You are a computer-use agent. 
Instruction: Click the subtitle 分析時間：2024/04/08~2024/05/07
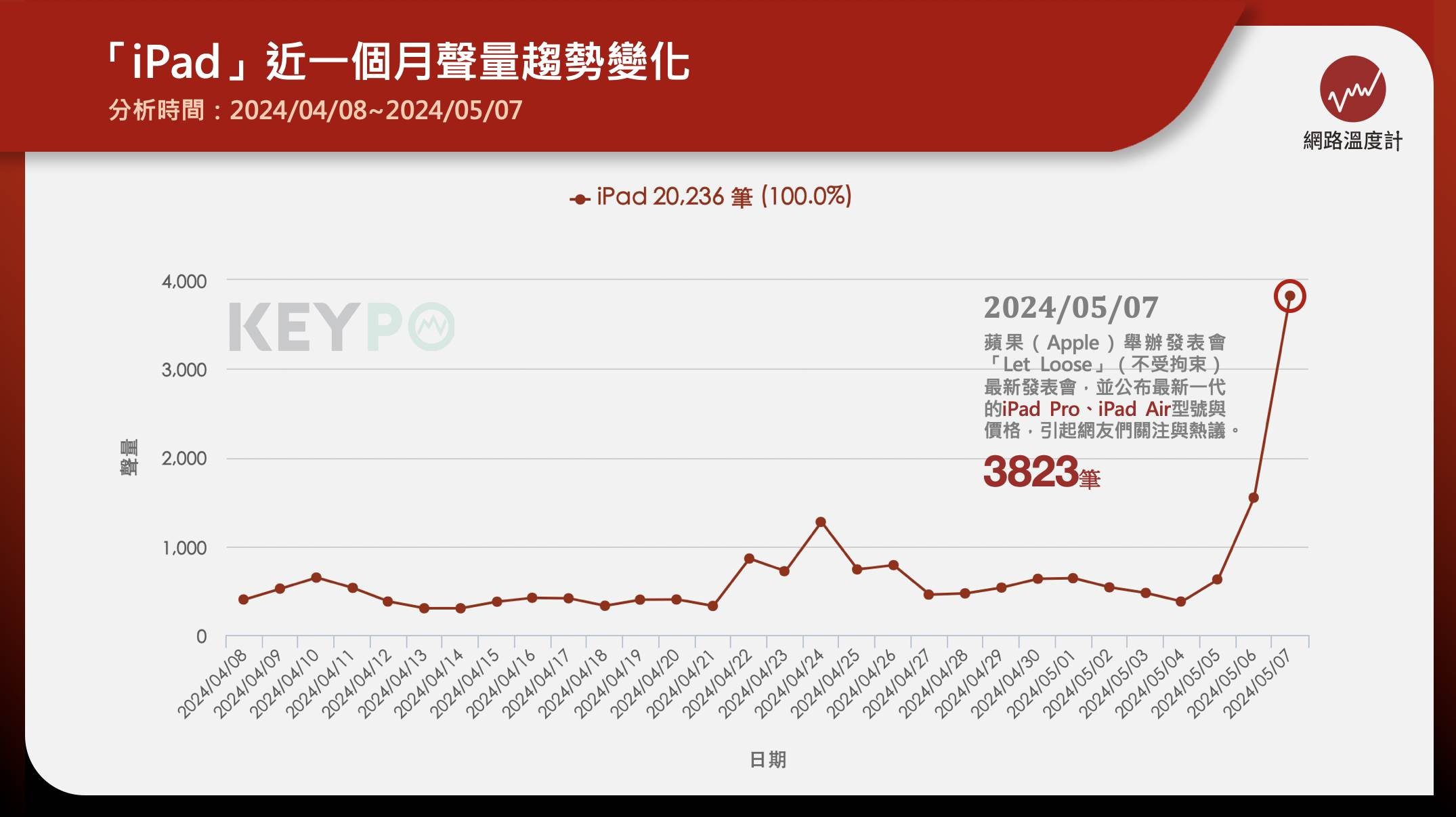pyautogui.click(x=316, y=110)
